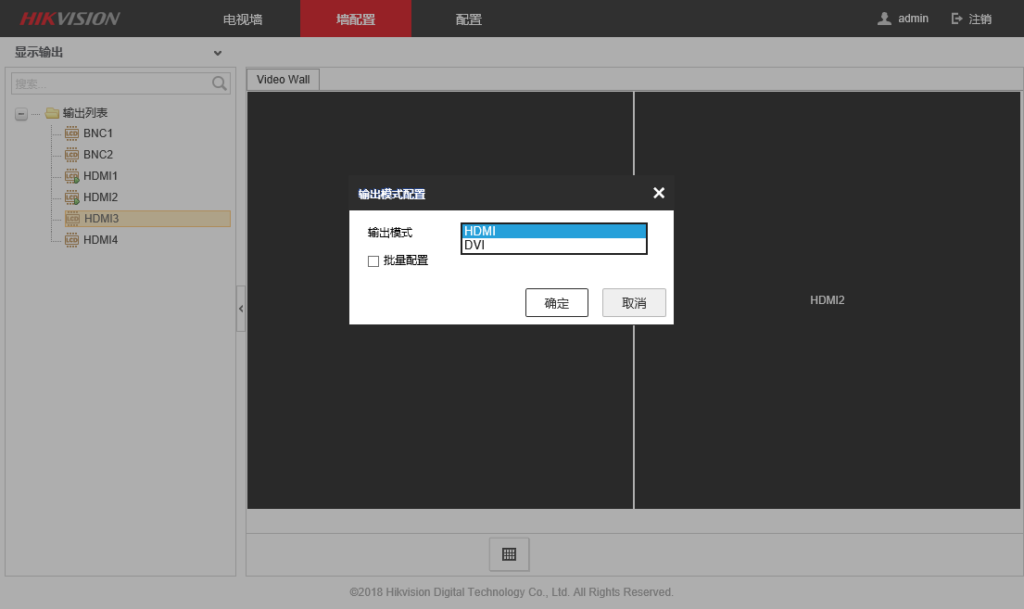1024x609 pixels.
Task: Open the video wall grid layout icon
Action: (509, 554)
